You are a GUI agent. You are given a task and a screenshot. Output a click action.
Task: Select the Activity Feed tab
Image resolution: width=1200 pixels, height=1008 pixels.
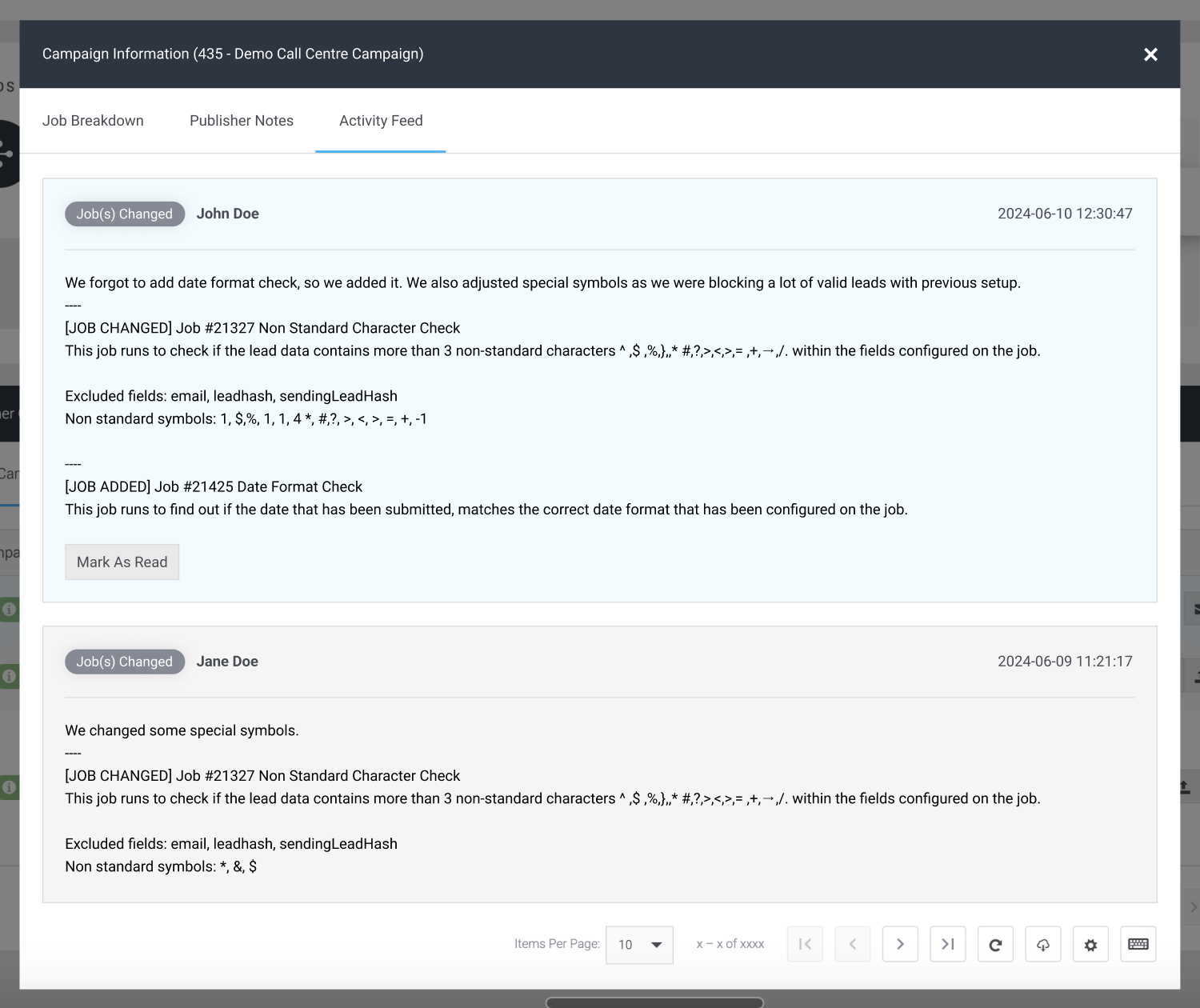[x=381, y=121]
